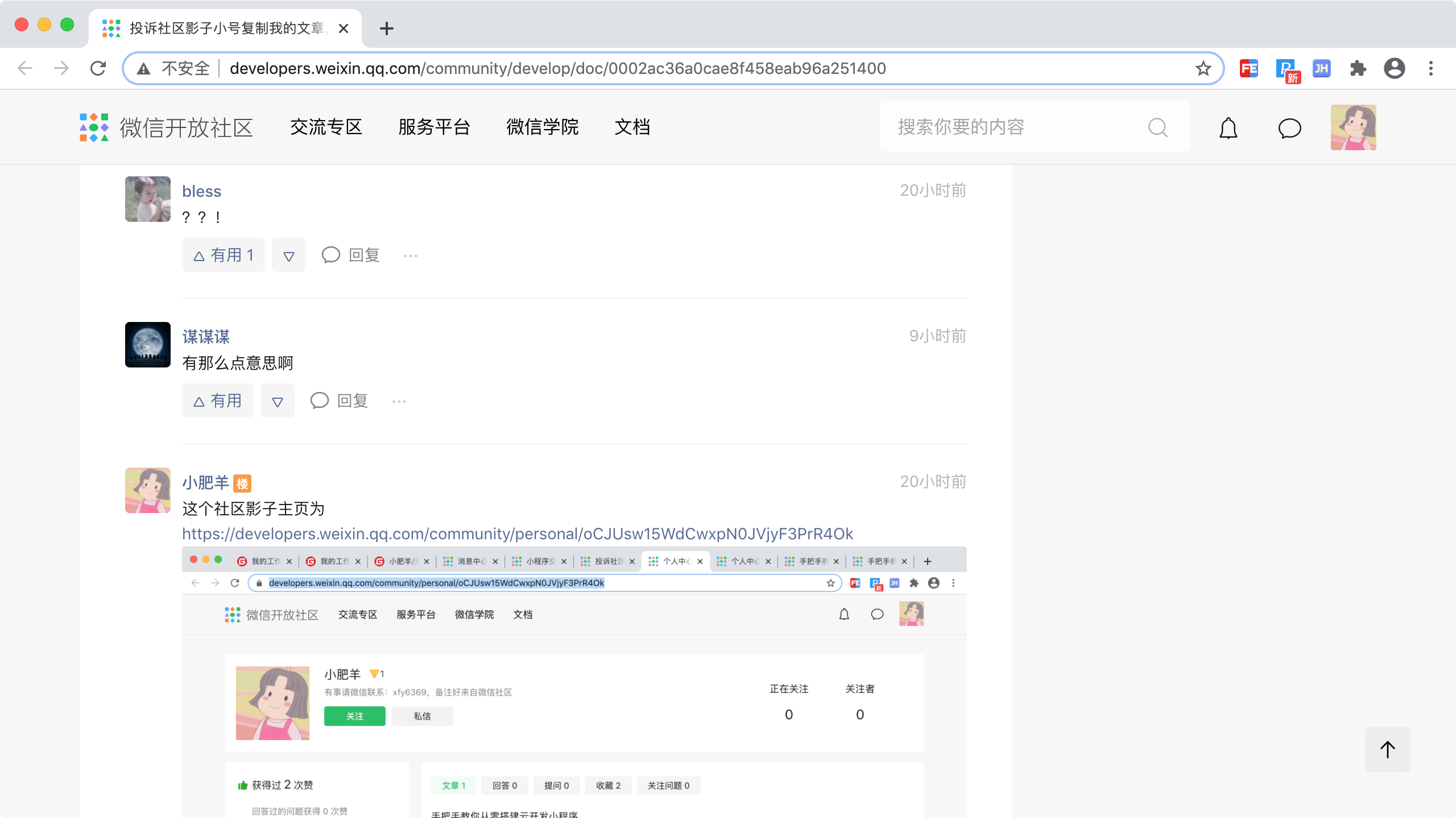
Task: Bookmark page with the star icon
Action: point(1203,69)
